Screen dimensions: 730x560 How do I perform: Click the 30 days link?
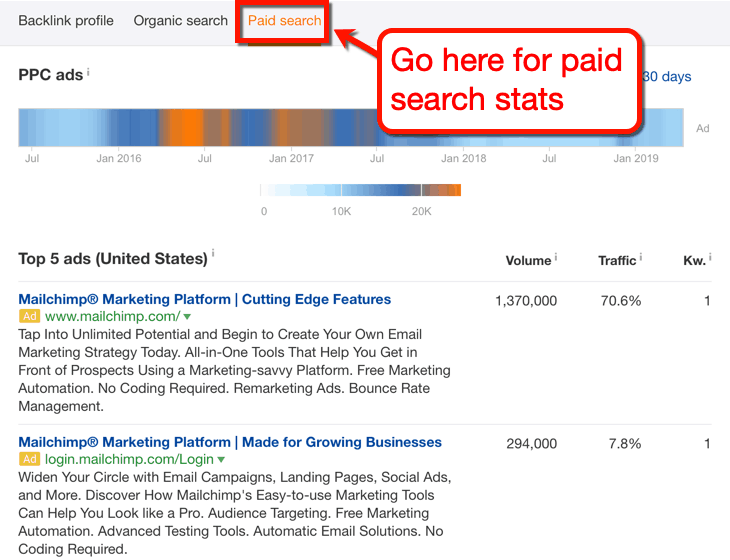(667, 76)
